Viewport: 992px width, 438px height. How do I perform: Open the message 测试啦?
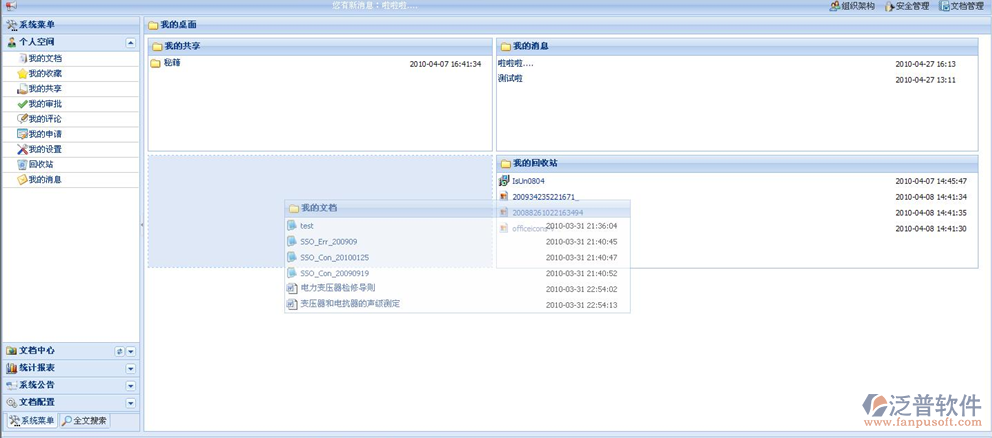pyautogui.click(x=511, y=79)
